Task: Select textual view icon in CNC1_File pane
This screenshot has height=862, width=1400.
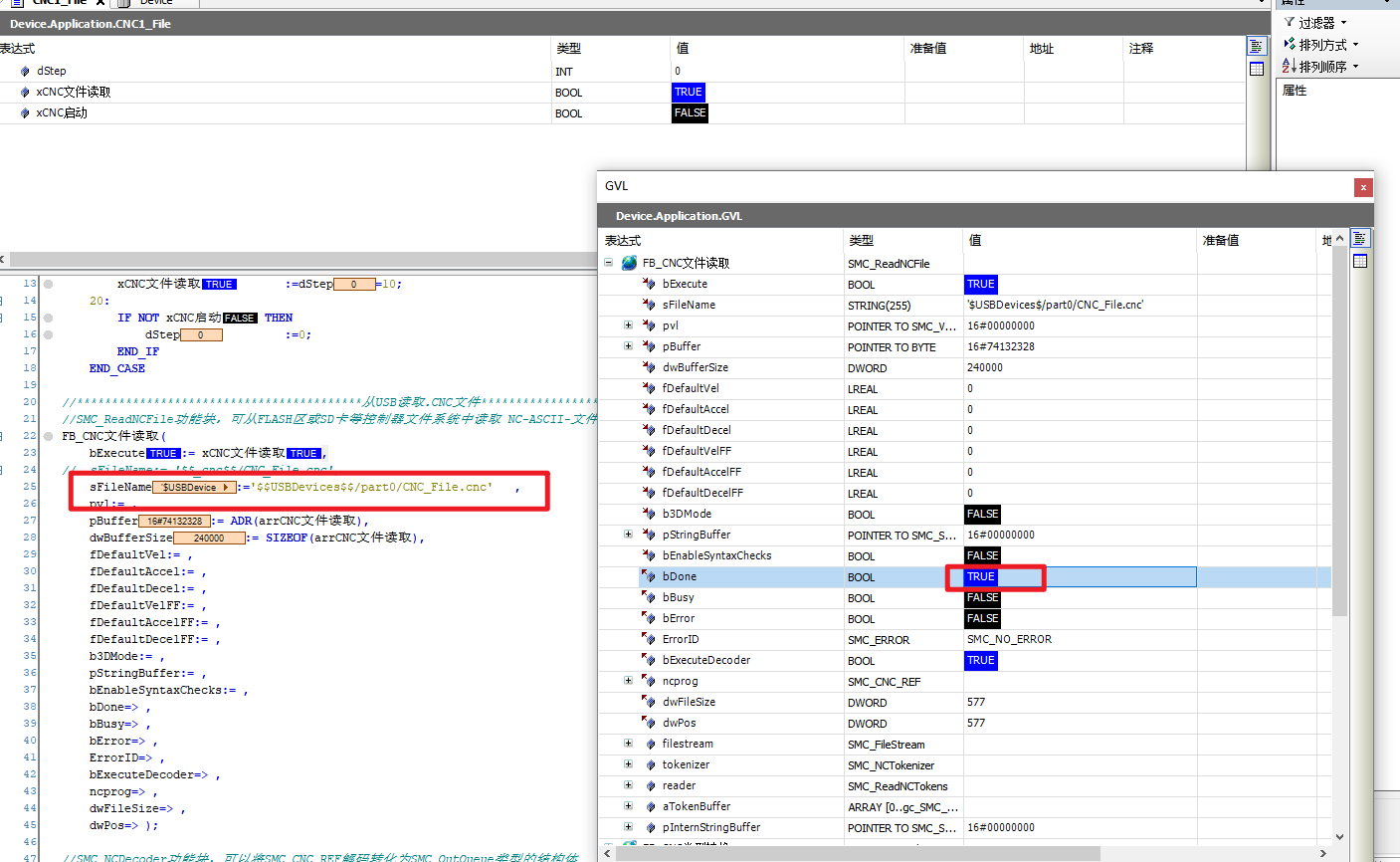Action: [1257, 47]
